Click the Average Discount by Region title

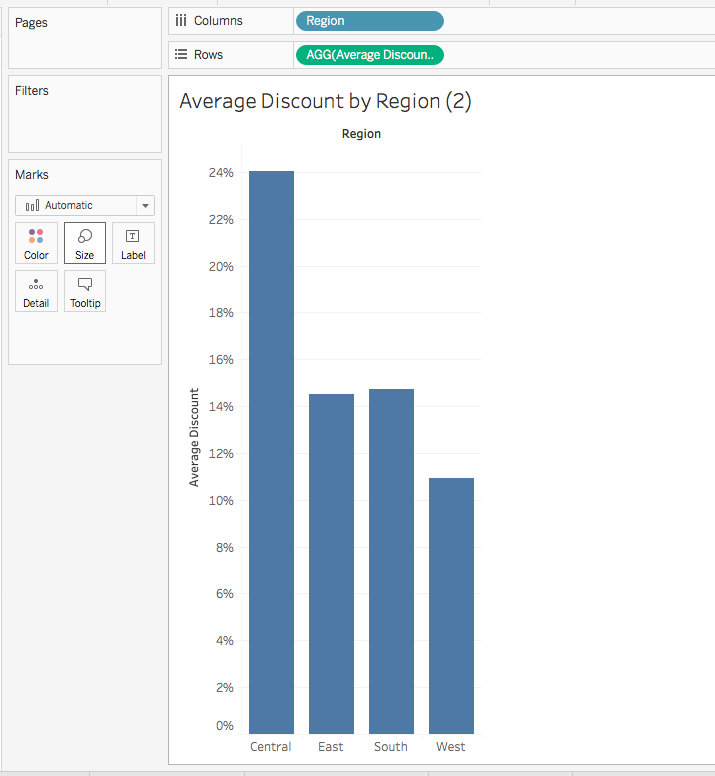[x=325, y=101]
